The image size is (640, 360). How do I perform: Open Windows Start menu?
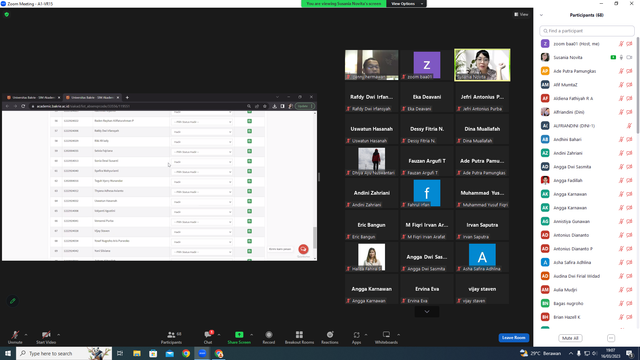pyautogui.click(x=8, y=353)
